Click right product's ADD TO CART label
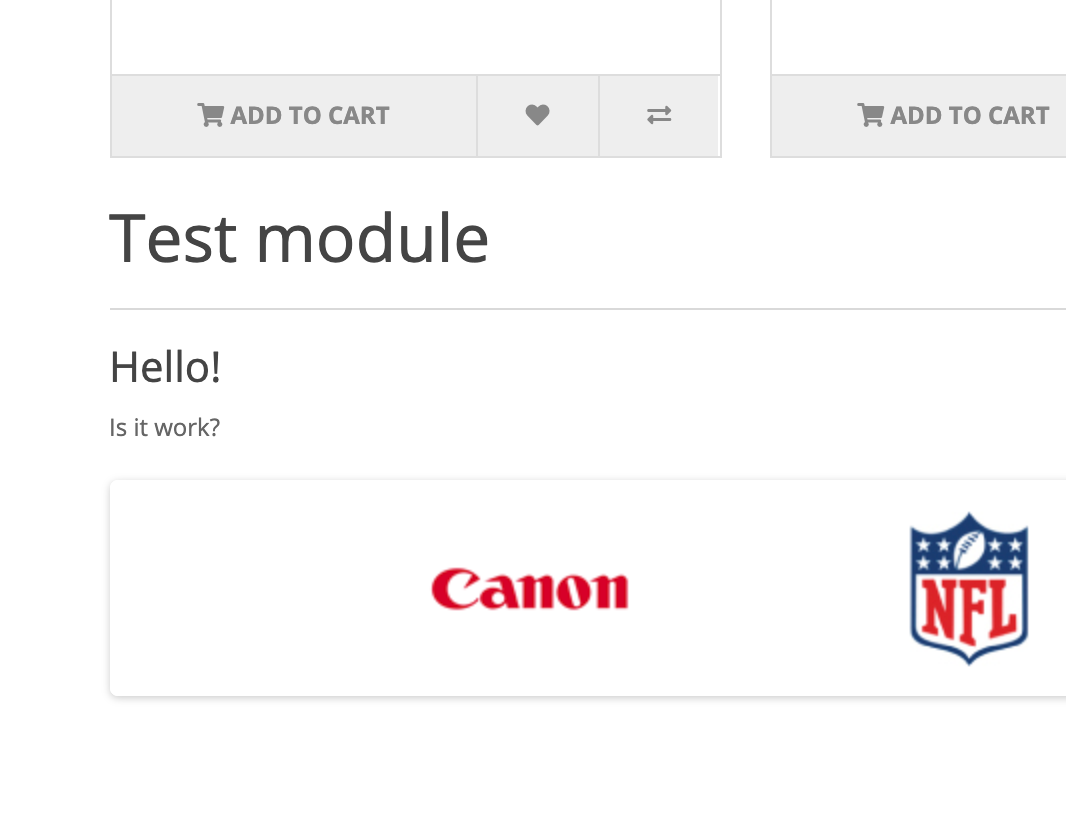 tap(970, 116)
